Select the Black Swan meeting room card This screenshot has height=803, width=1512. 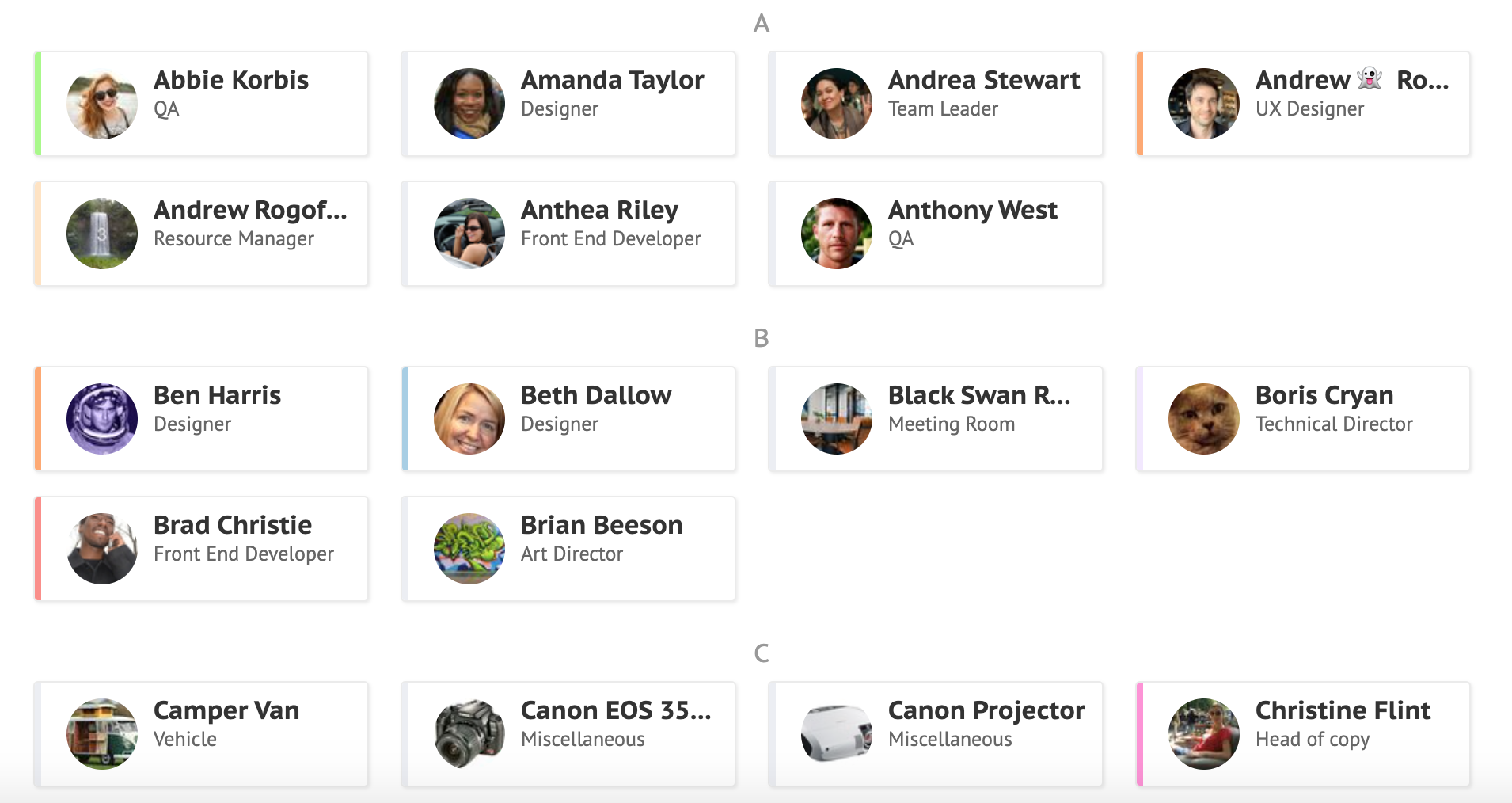point(936,419)
